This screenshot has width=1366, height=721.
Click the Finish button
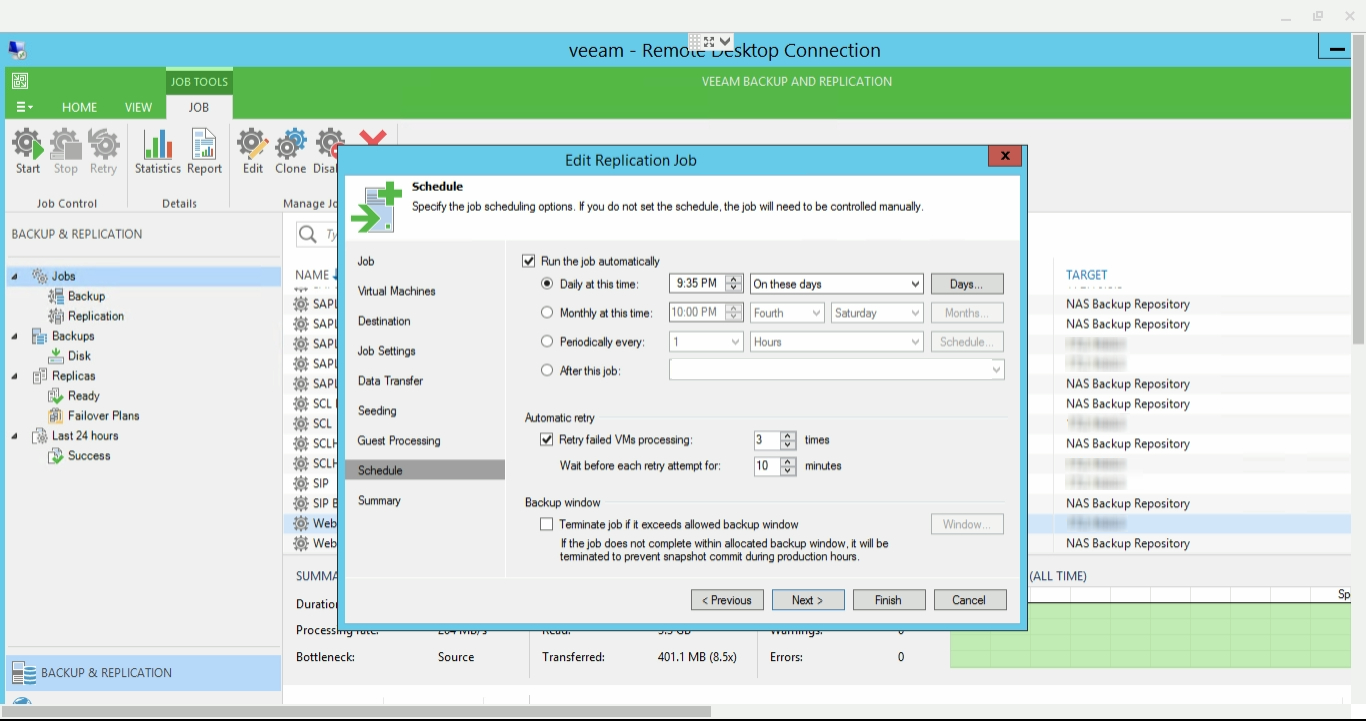[x=888, y=600]
